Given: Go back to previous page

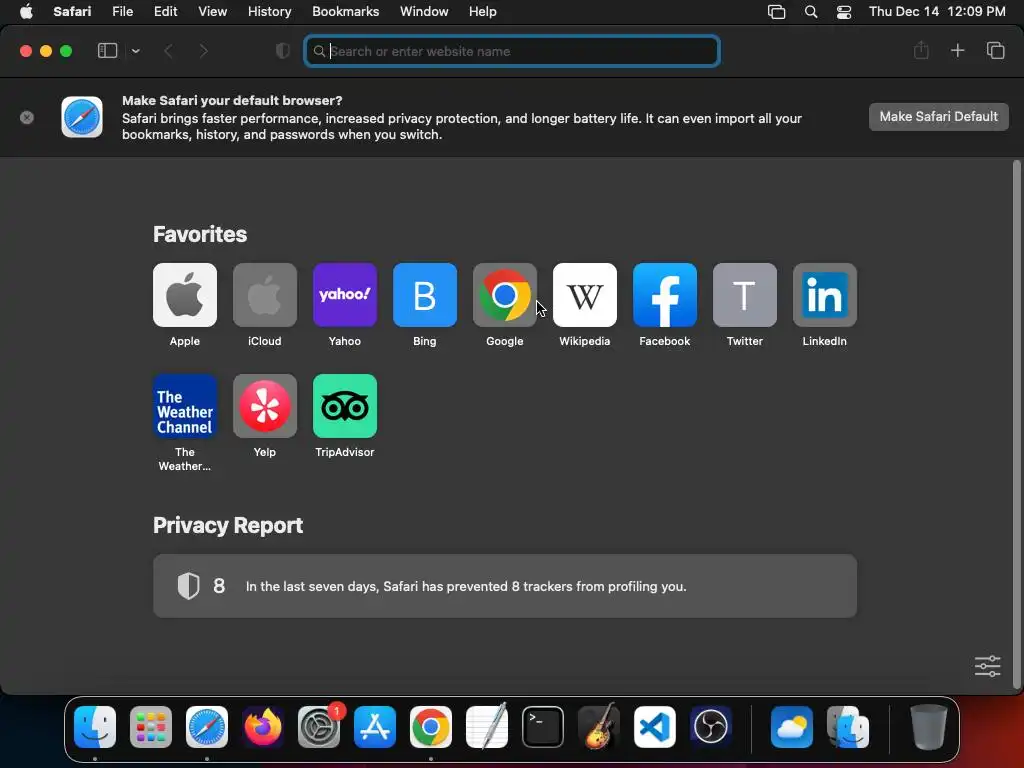Looking at the screenshot, I should (x=168, y=51).
